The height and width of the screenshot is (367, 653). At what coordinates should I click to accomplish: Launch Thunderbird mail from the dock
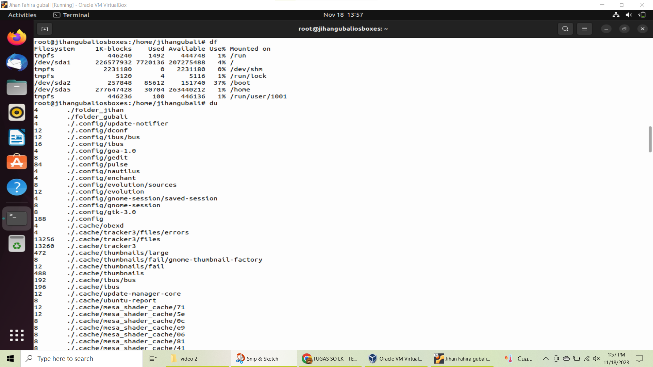tap(17, 62)
